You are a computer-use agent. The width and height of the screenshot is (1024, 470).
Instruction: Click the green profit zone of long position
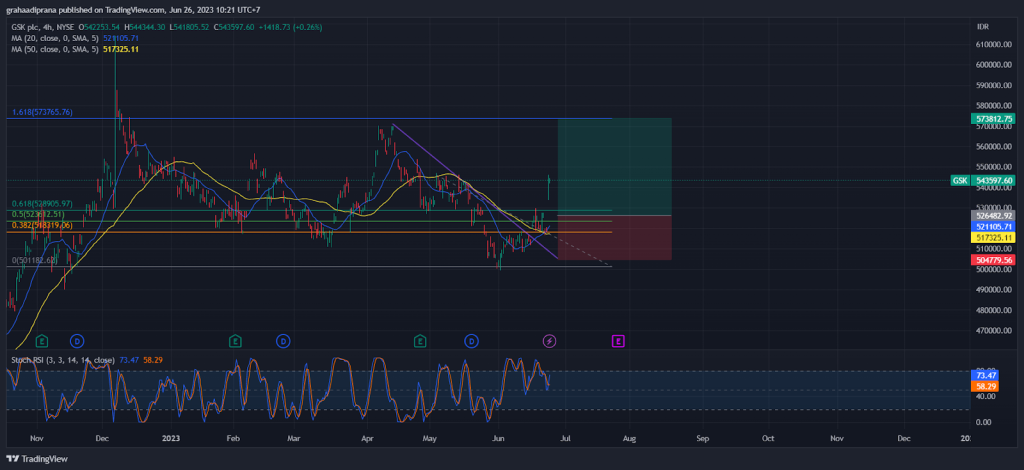pyautogui.click(x=615, y=166)
